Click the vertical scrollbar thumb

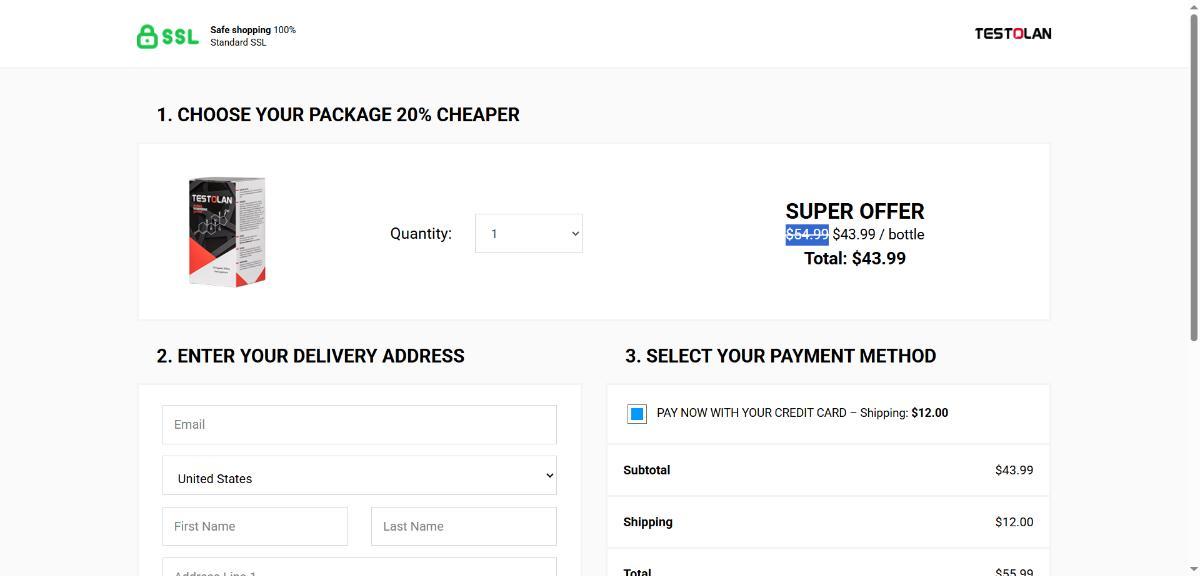(1191, 180)
